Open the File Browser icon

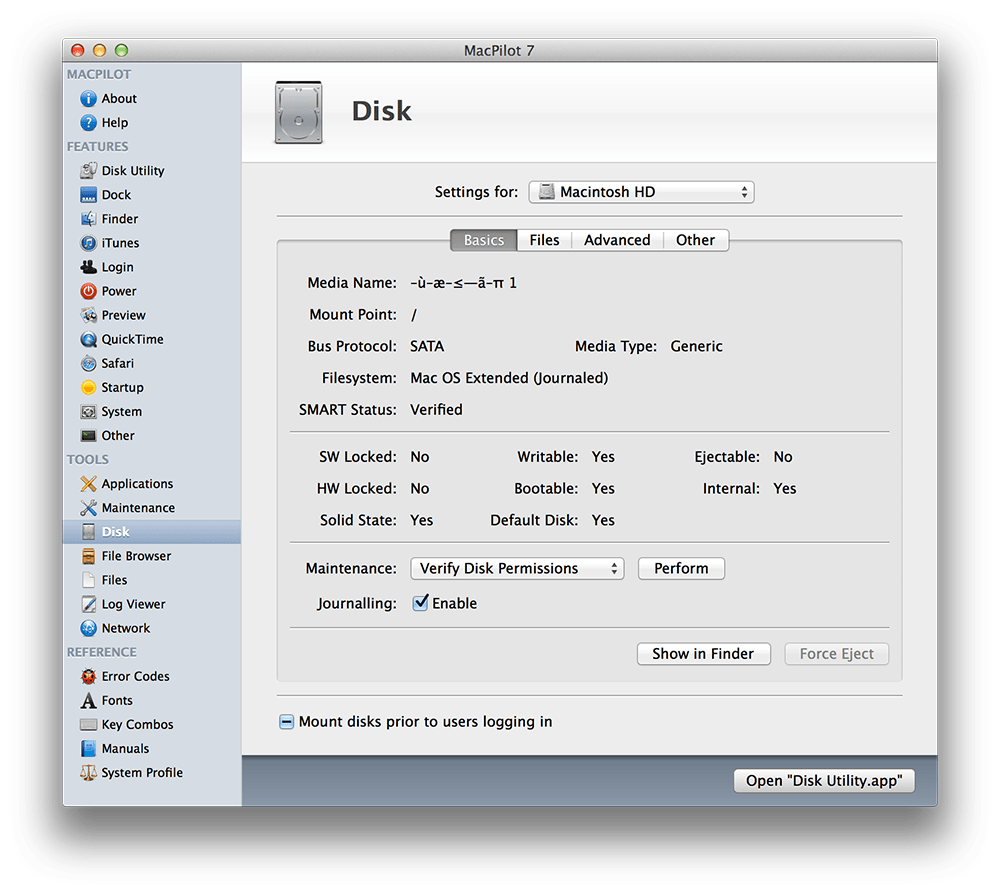(88, 556)
